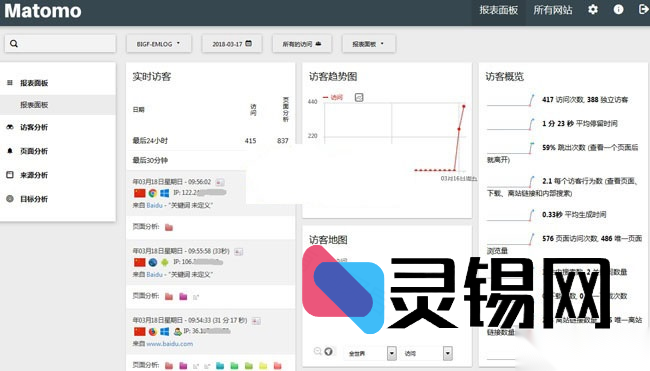This screenshot has width=650, height=371.
Task: Click the sparkline beside 417 访问次数
Action: click(x=511, y=100)
